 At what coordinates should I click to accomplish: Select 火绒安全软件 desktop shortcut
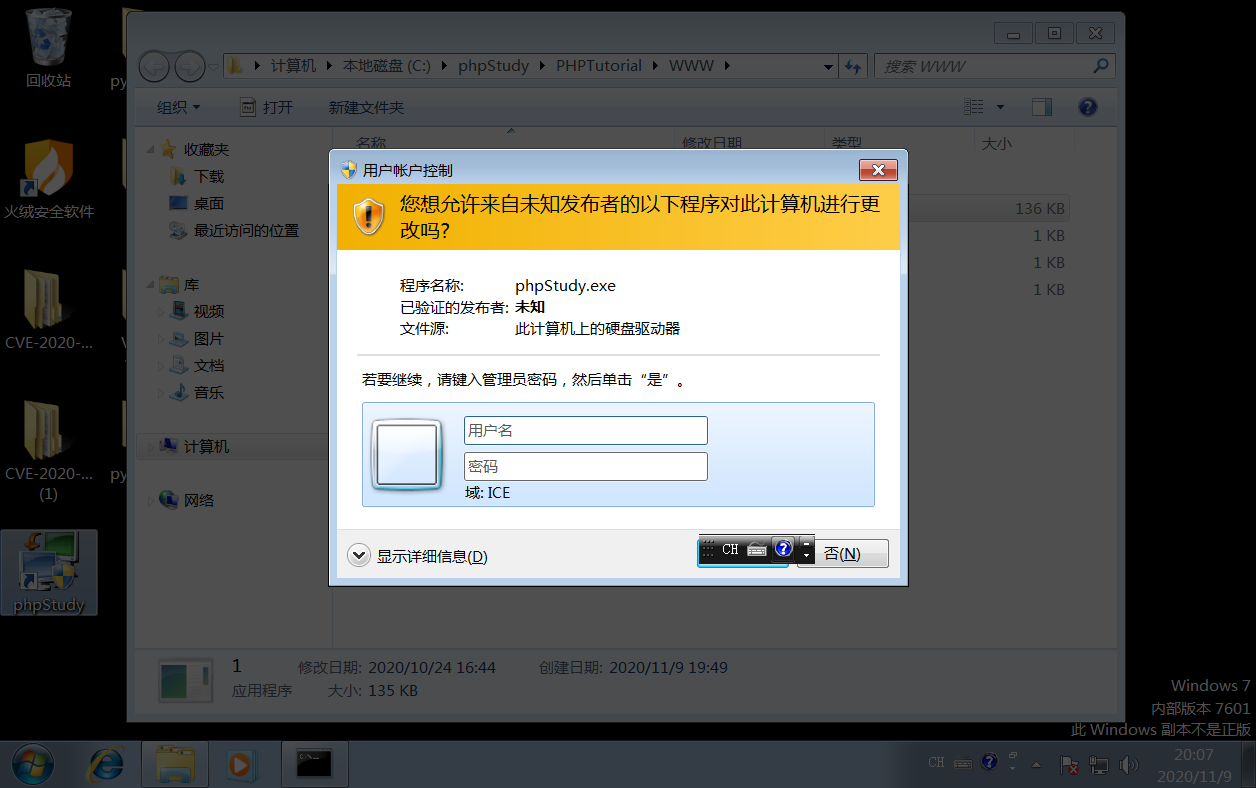click(48, 180)
